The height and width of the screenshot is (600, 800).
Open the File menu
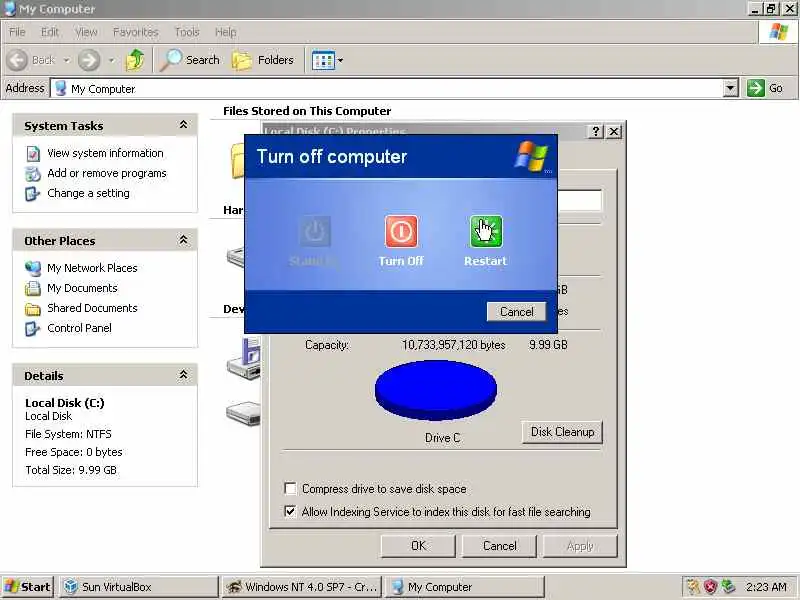(17, 32)
